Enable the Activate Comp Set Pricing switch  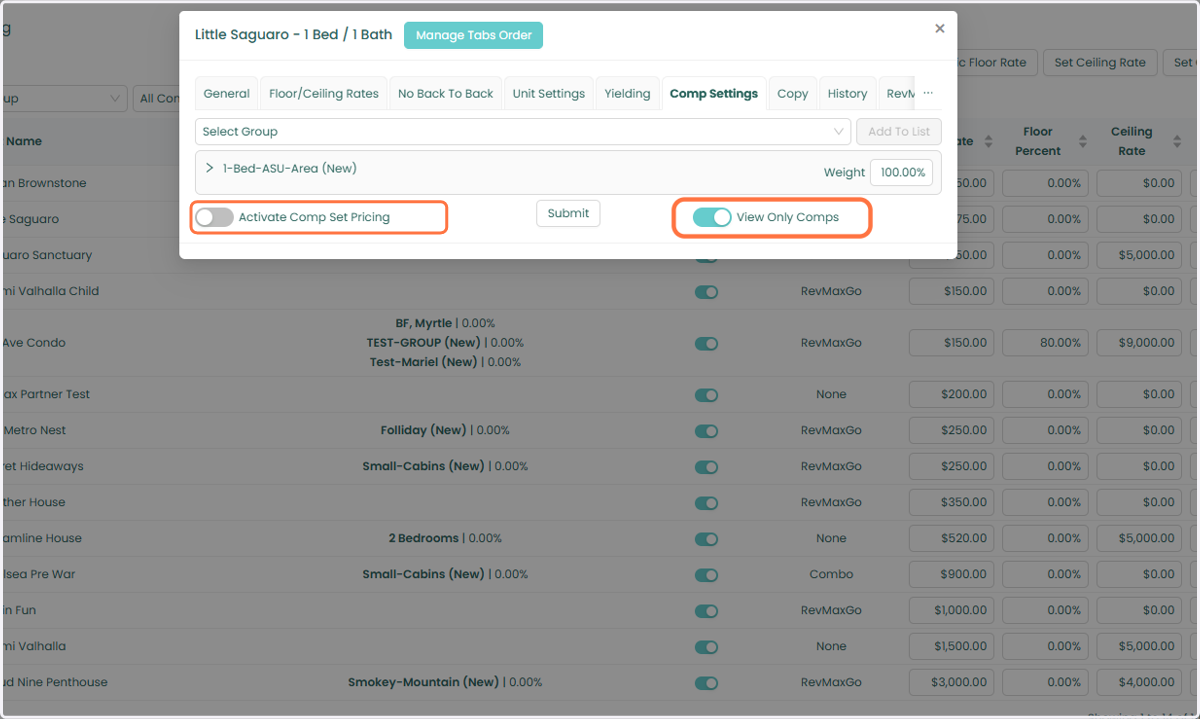214,217
